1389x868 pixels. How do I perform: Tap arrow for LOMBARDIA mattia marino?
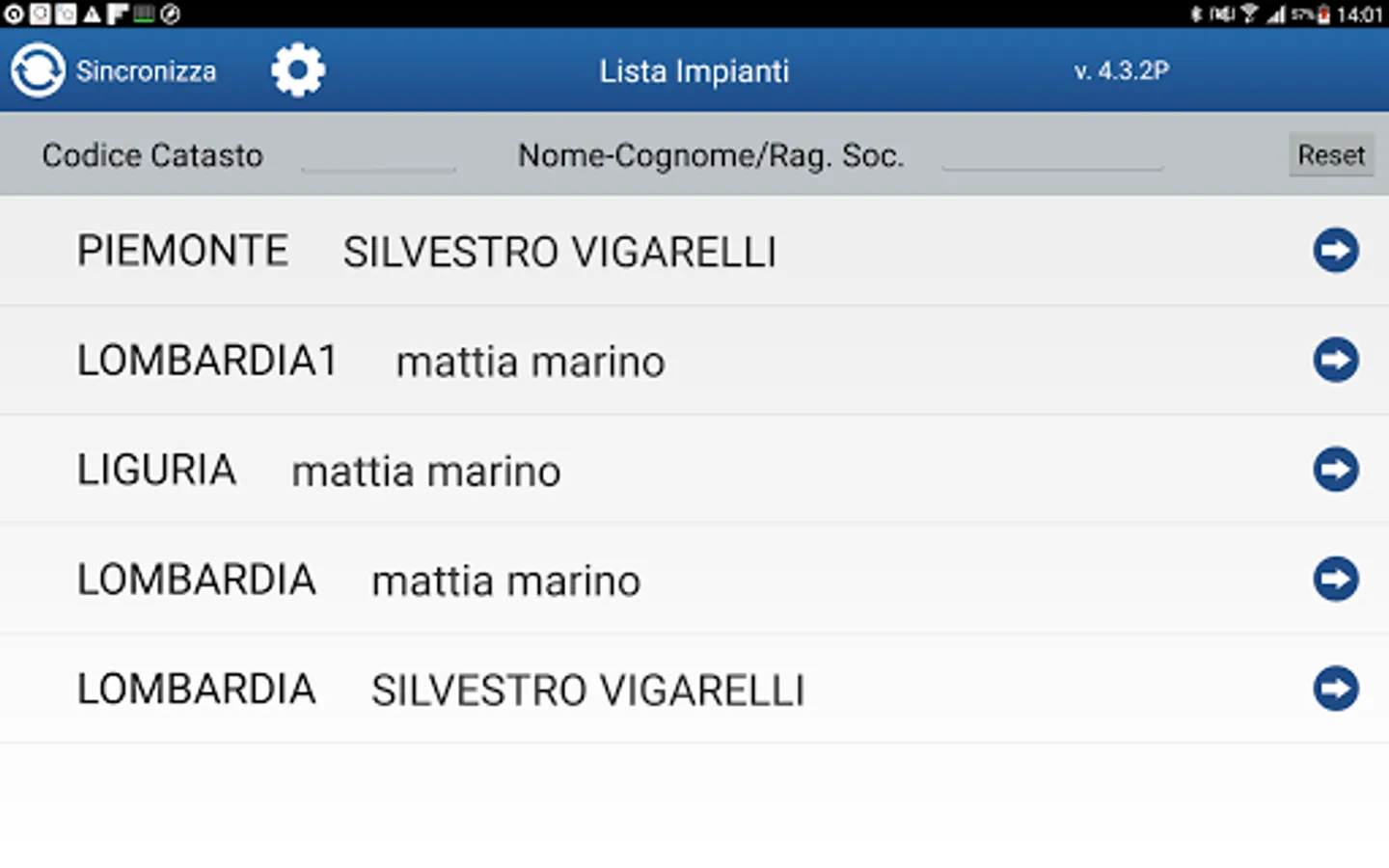[x=1335, y=580]
